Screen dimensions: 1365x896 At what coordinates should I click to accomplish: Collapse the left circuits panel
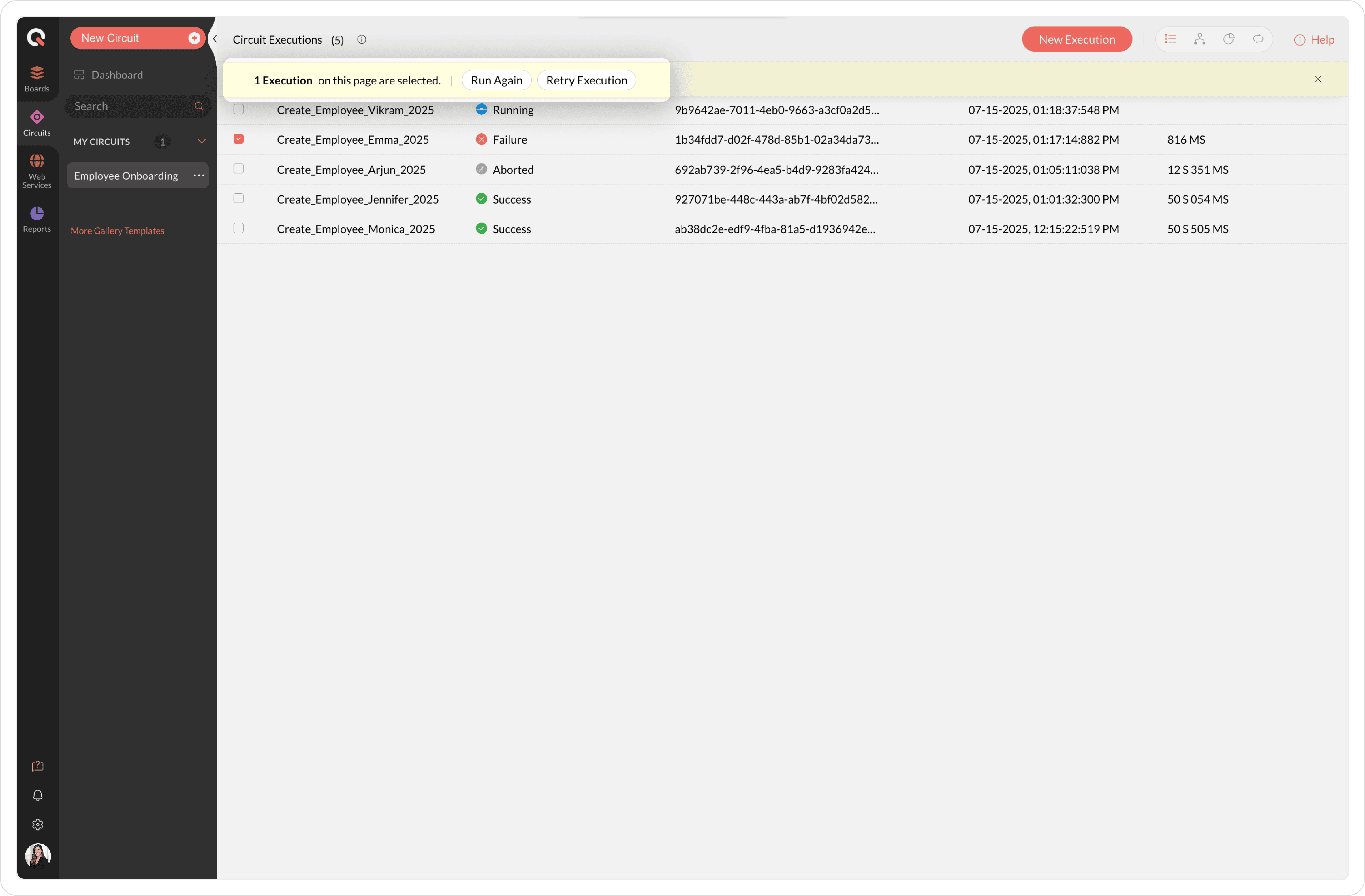click(215, 39)
